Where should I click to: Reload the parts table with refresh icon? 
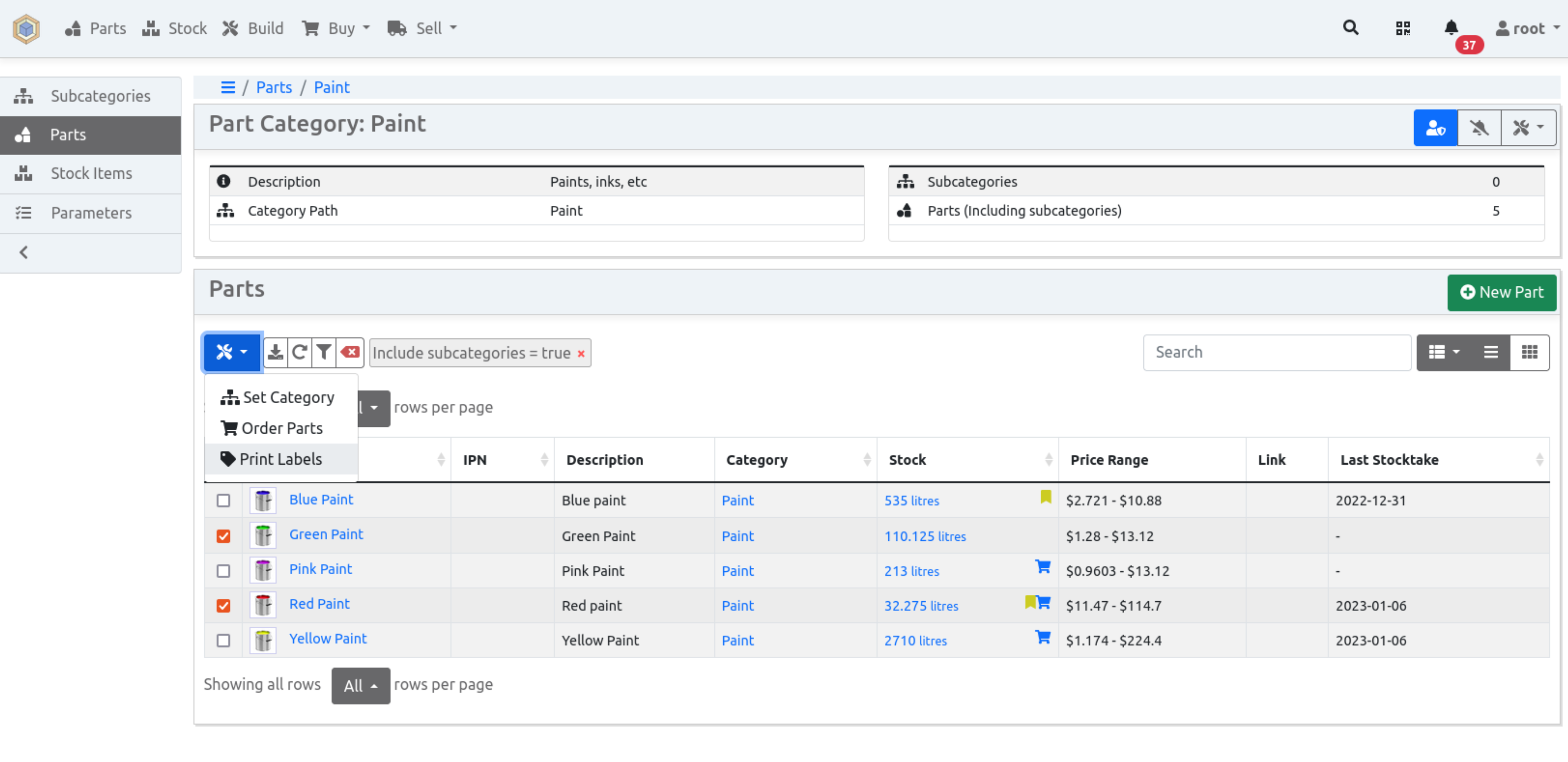pyautogui.click(x=299, y=352)
